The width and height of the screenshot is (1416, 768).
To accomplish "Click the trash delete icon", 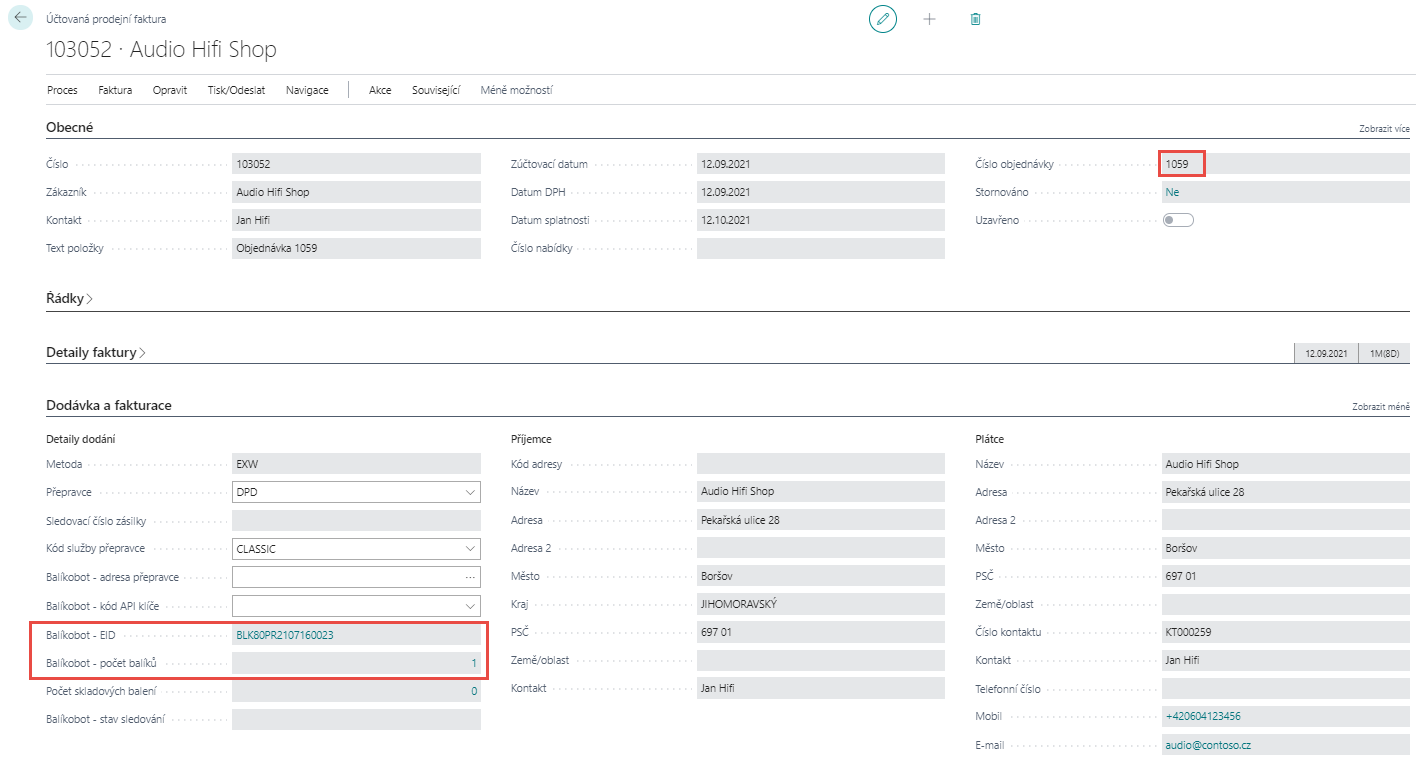I will [976, 19].
